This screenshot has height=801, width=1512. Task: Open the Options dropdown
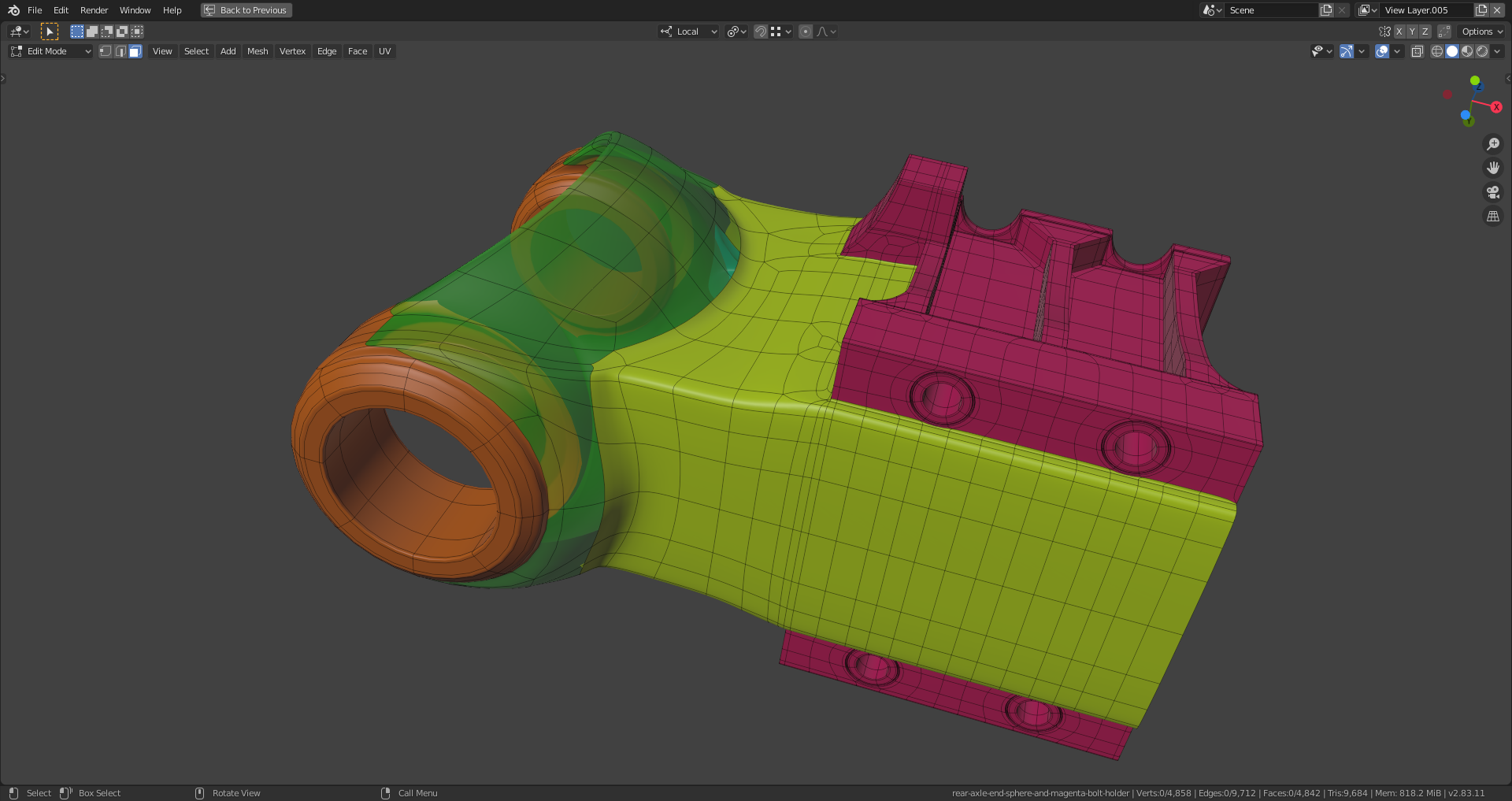[x=1482, y=32]
